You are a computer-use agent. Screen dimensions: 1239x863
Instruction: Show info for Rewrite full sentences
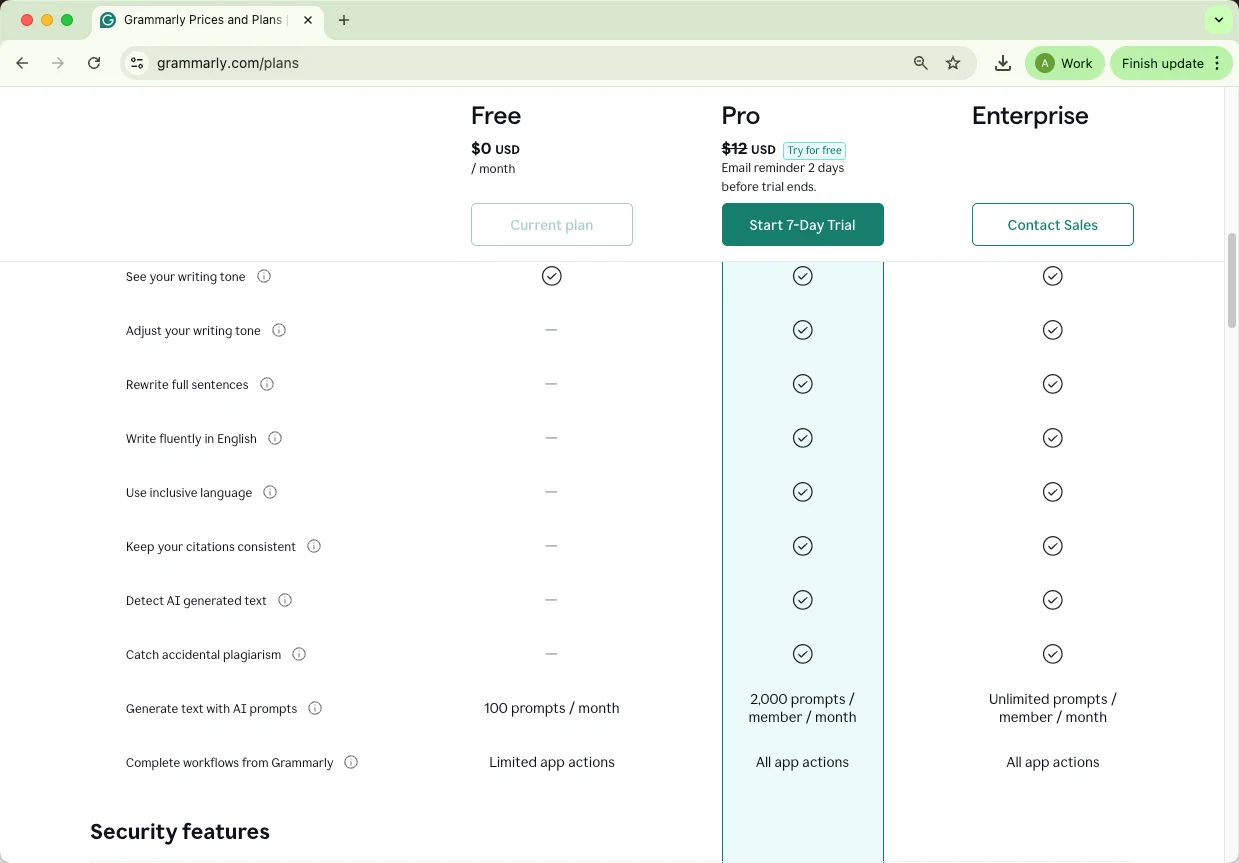click(x=267, y=384)
